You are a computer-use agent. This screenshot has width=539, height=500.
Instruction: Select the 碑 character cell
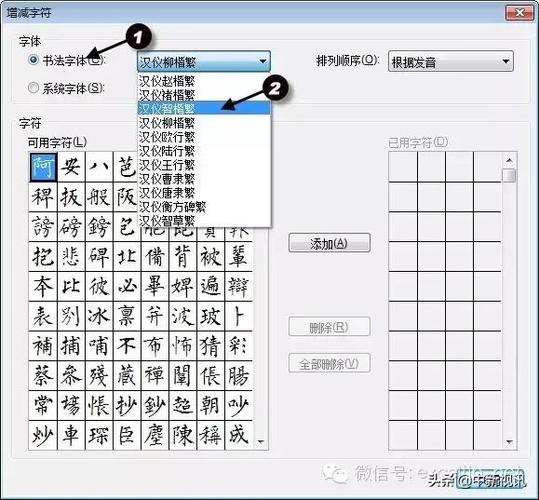99,257
